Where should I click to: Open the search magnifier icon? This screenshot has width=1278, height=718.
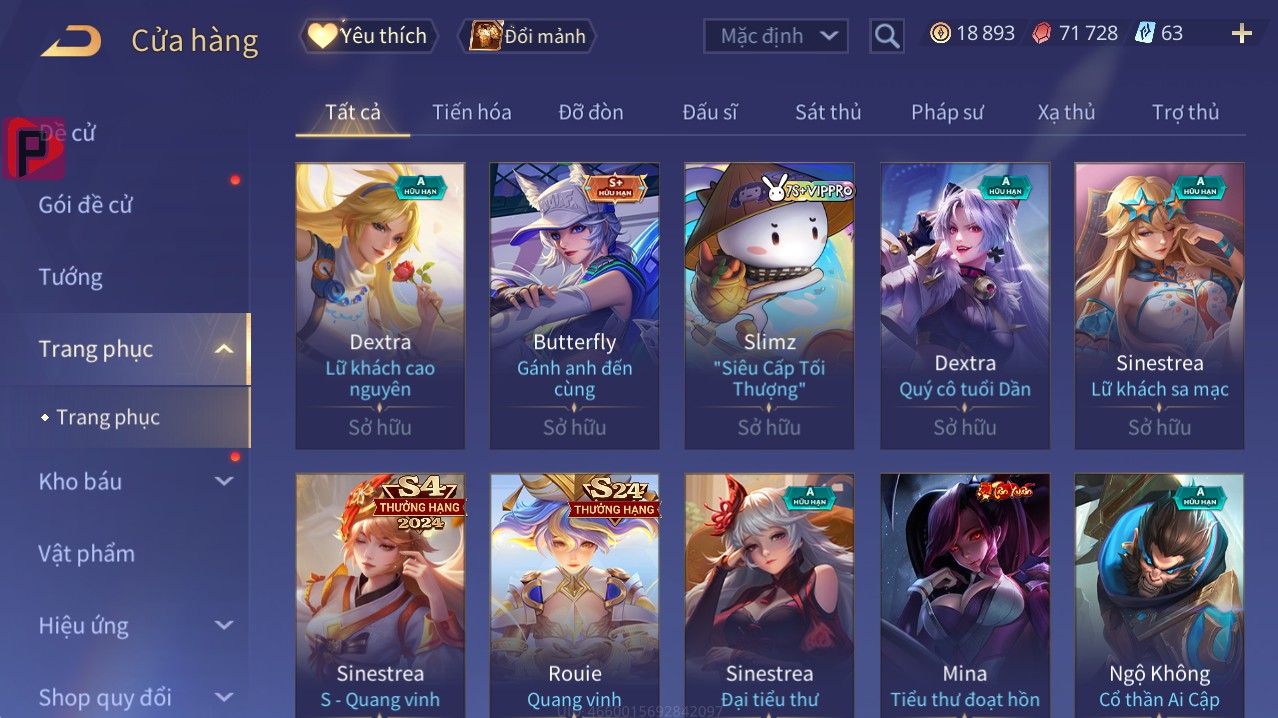pos(887,36)
